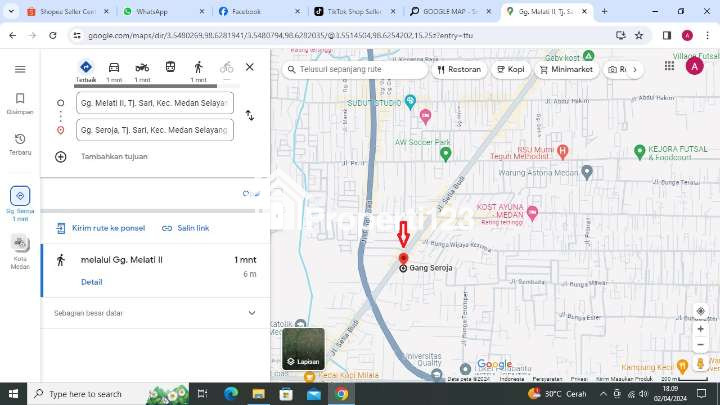Select best travel mode (Terbaik)
720x405 pixels.
[x=86, y=71]
